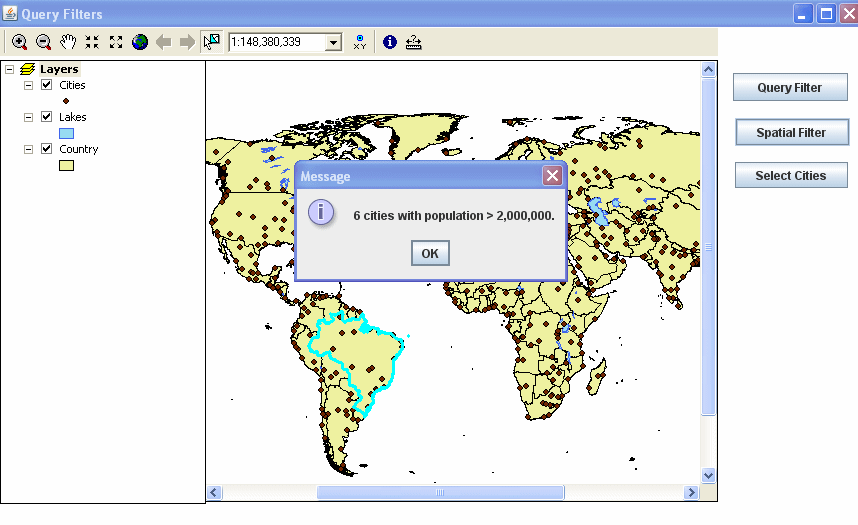
Task: Select the Measure ruler tool
Action: pos(414,42)
